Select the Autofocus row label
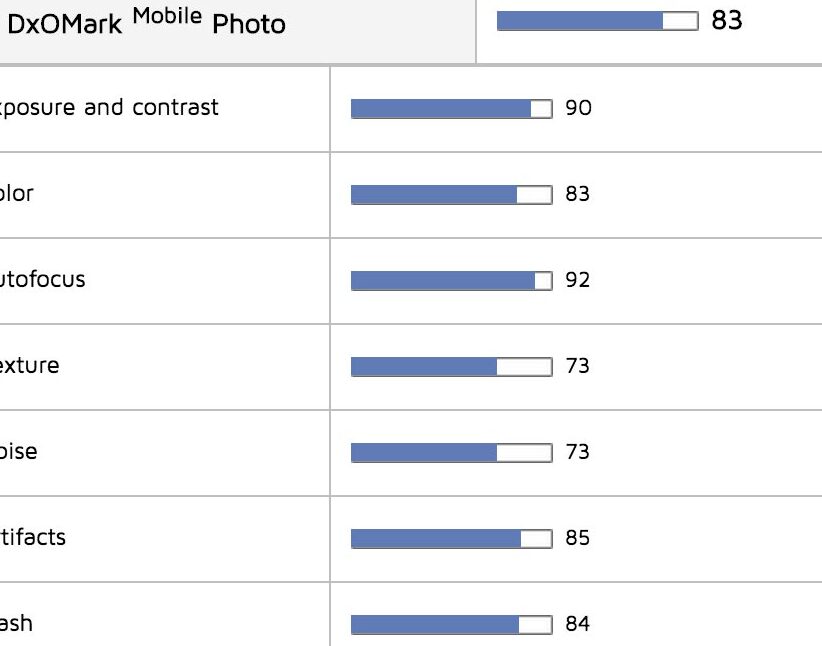 tap(42, 279)
